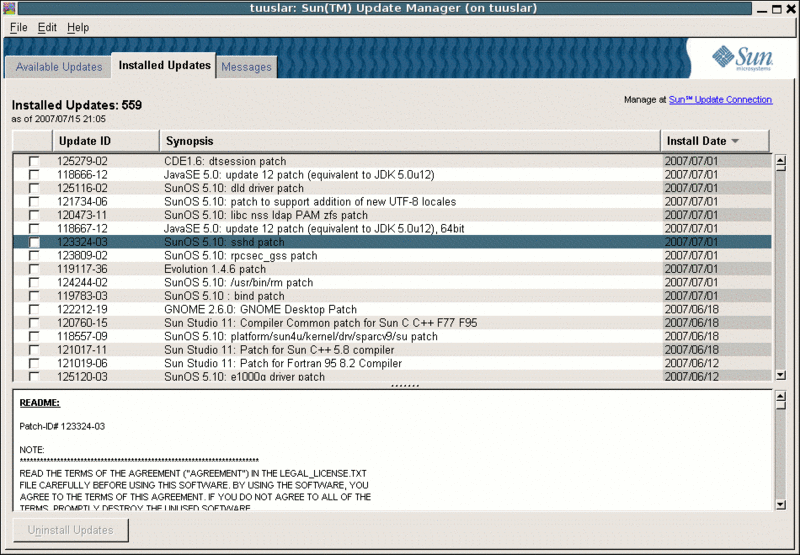Viewport: 800px width, 555px height.
Task: Check the box for rpcsec_gss patch 123809-02
Action: pos(34,256)
